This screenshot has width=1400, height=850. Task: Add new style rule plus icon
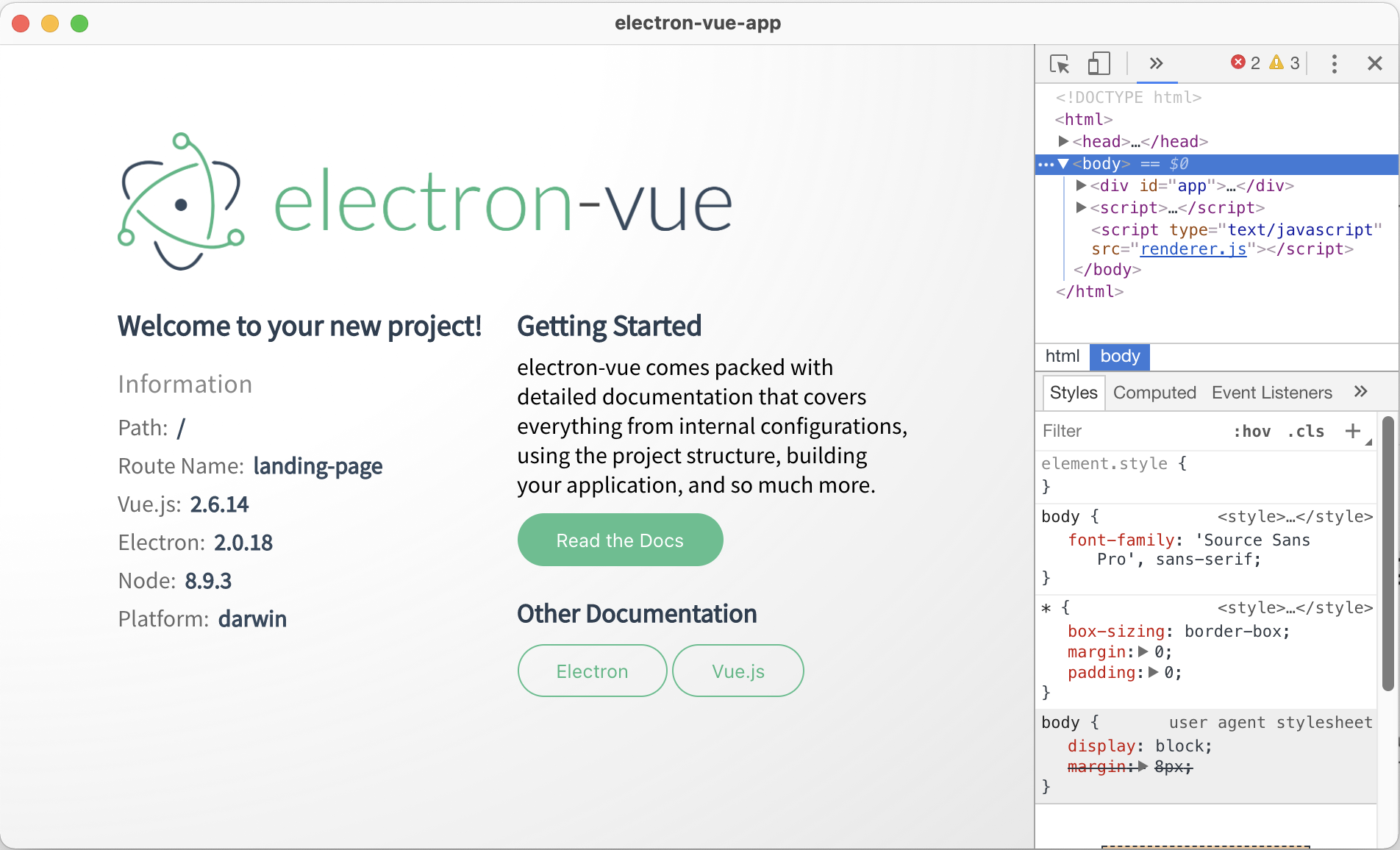[x=1353, y=431]
